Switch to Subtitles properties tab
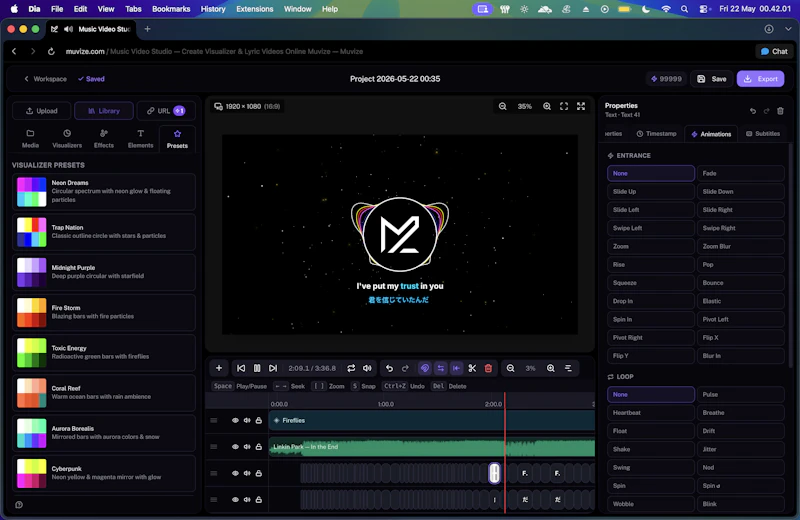This screenshot has width=800, height=520. coord(763,134)
